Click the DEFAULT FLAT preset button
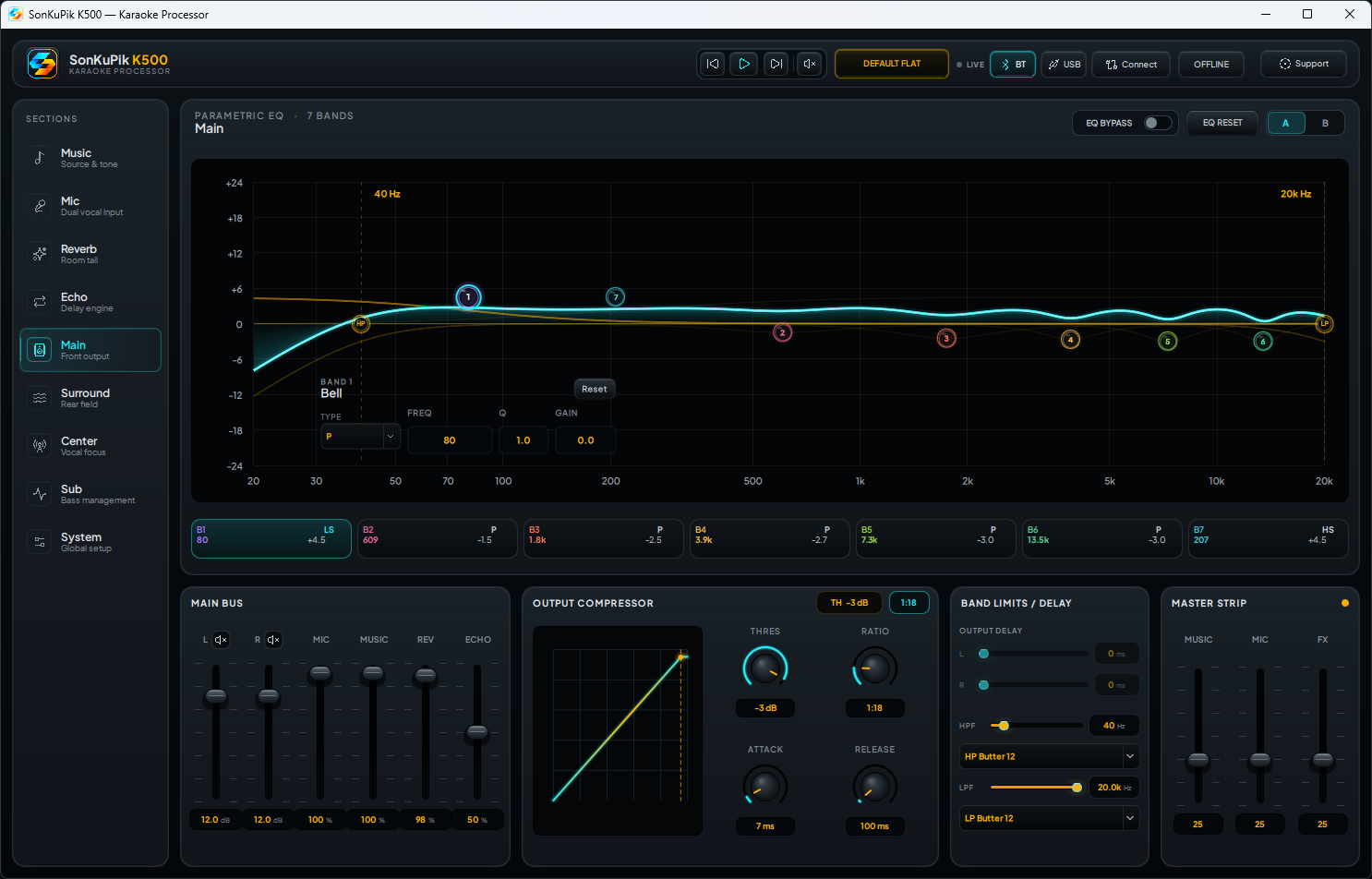The image size is (1372, 879). (892, 64)
